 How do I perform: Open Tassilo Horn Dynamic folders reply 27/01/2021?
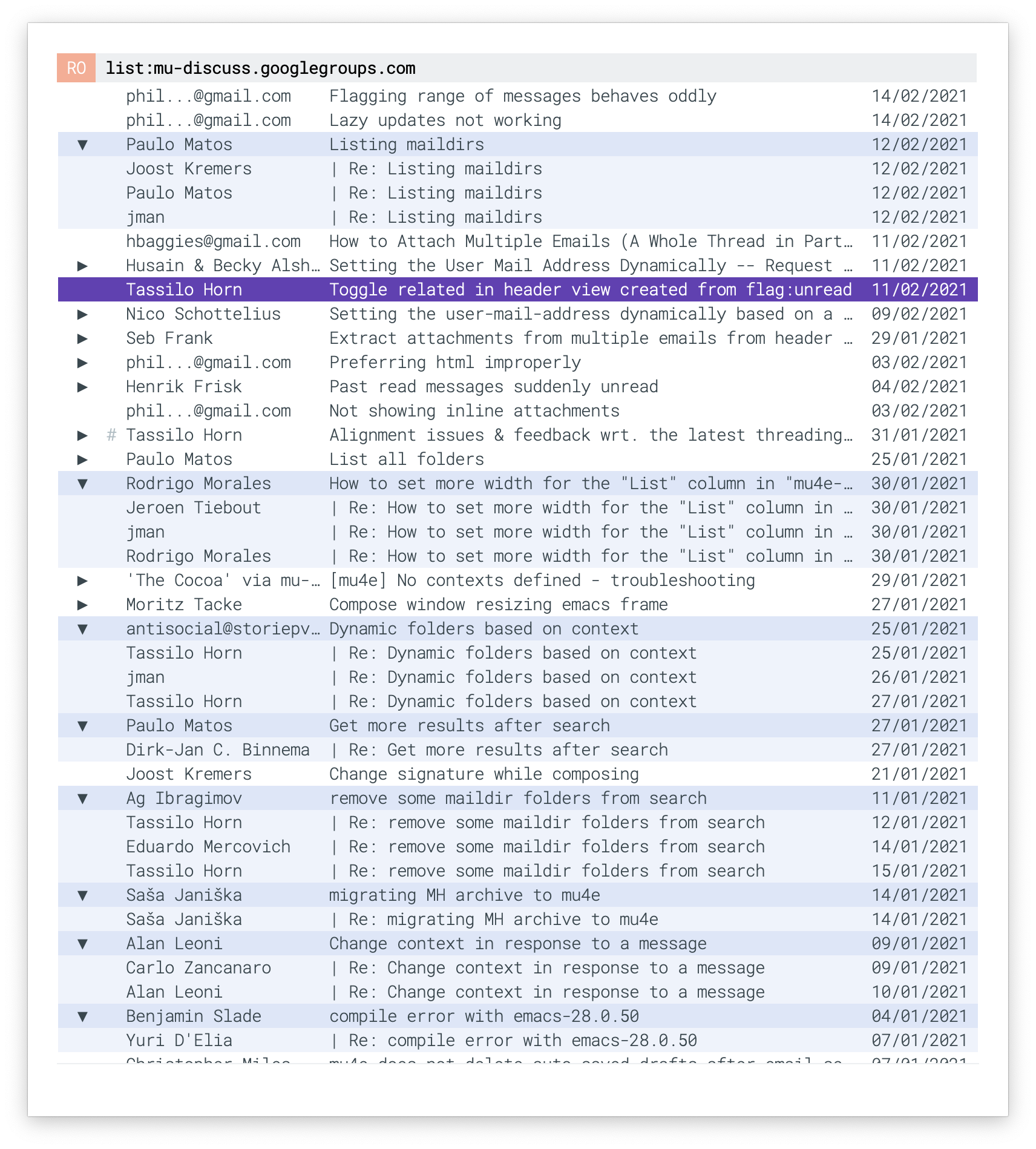(518, 702)
